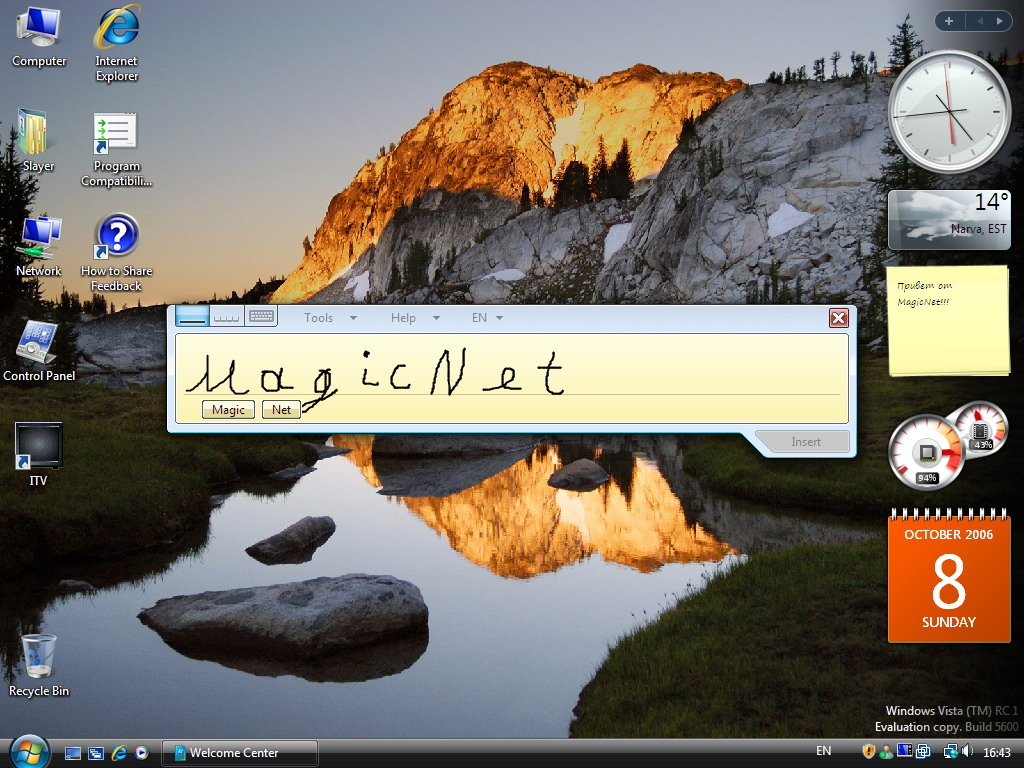Select the Network desktop icon
Viewport: 1024px width, 768px height.
pyautogui.click(x=39, y=246)
